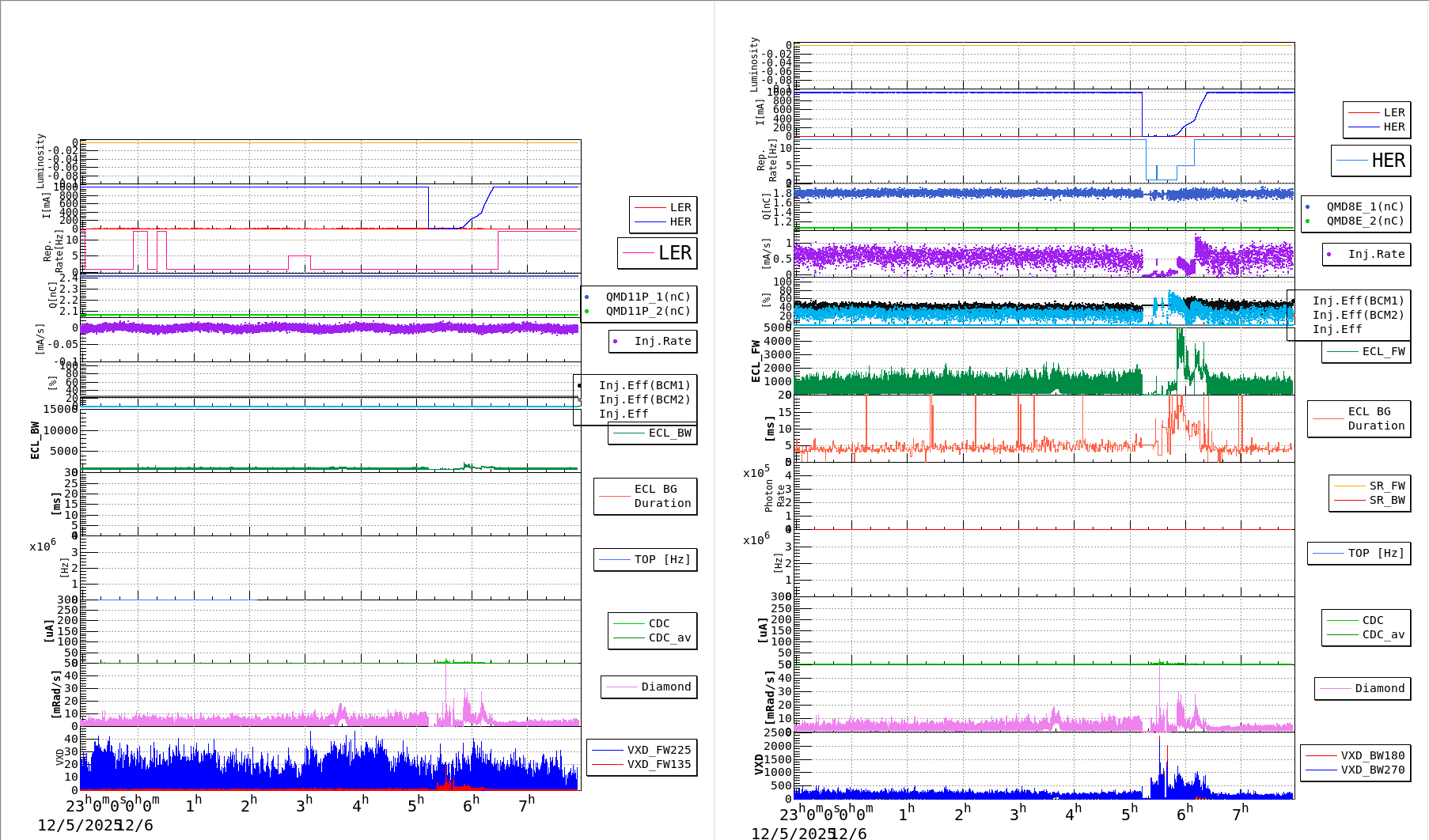Click the QMD11P_2(nC) legend text
This screenshot has width=1429, height=840.
[x=646, y=312]
